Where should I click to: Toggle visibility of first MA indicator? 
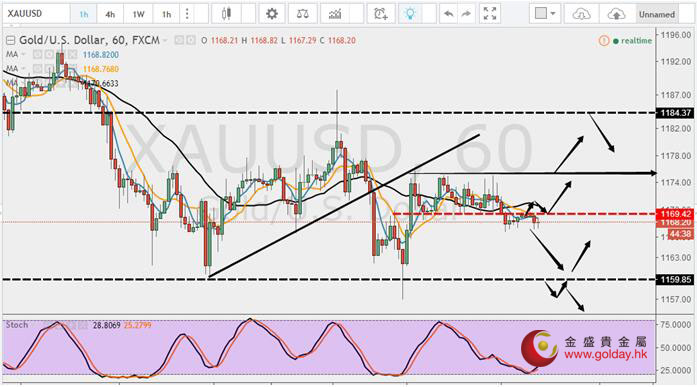38,55
